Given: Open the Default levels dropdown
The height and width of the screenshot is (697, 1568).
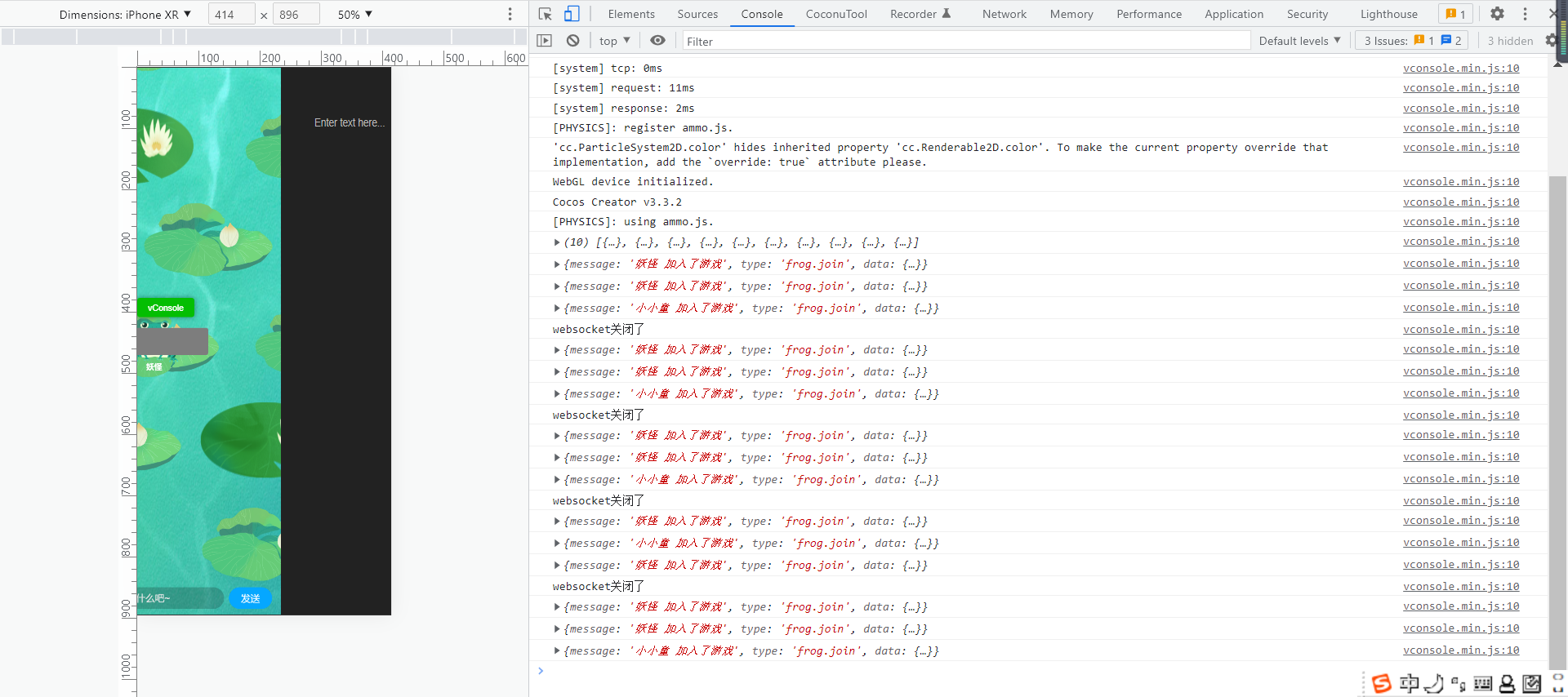Looking at the screenshot, I should [1299, 41].
